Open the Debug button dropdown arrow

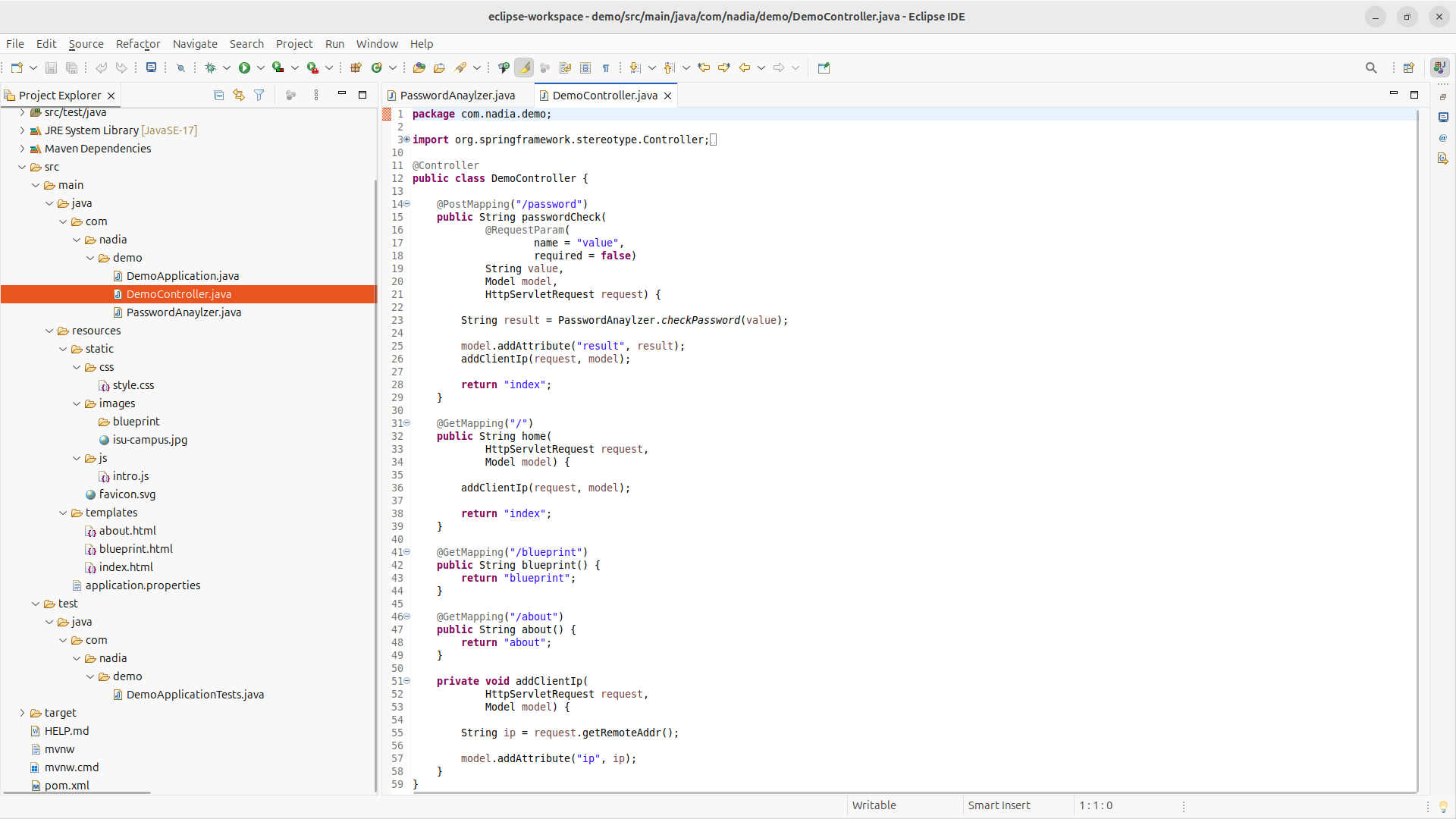coord(227,67)
